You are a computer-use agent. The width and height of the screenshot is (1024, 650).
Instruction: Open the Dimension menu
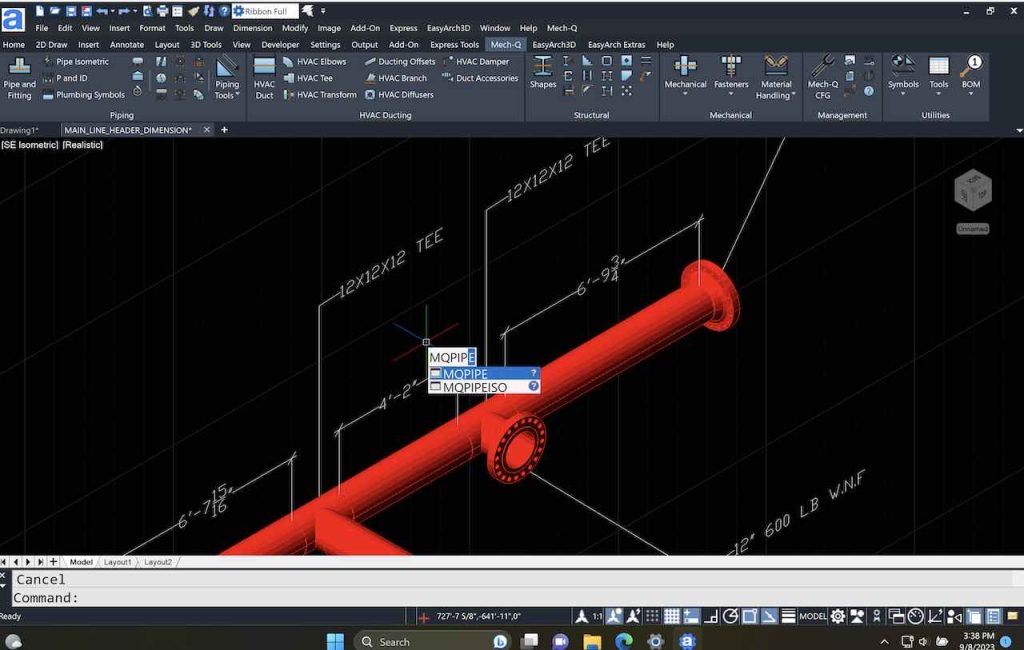252,28
